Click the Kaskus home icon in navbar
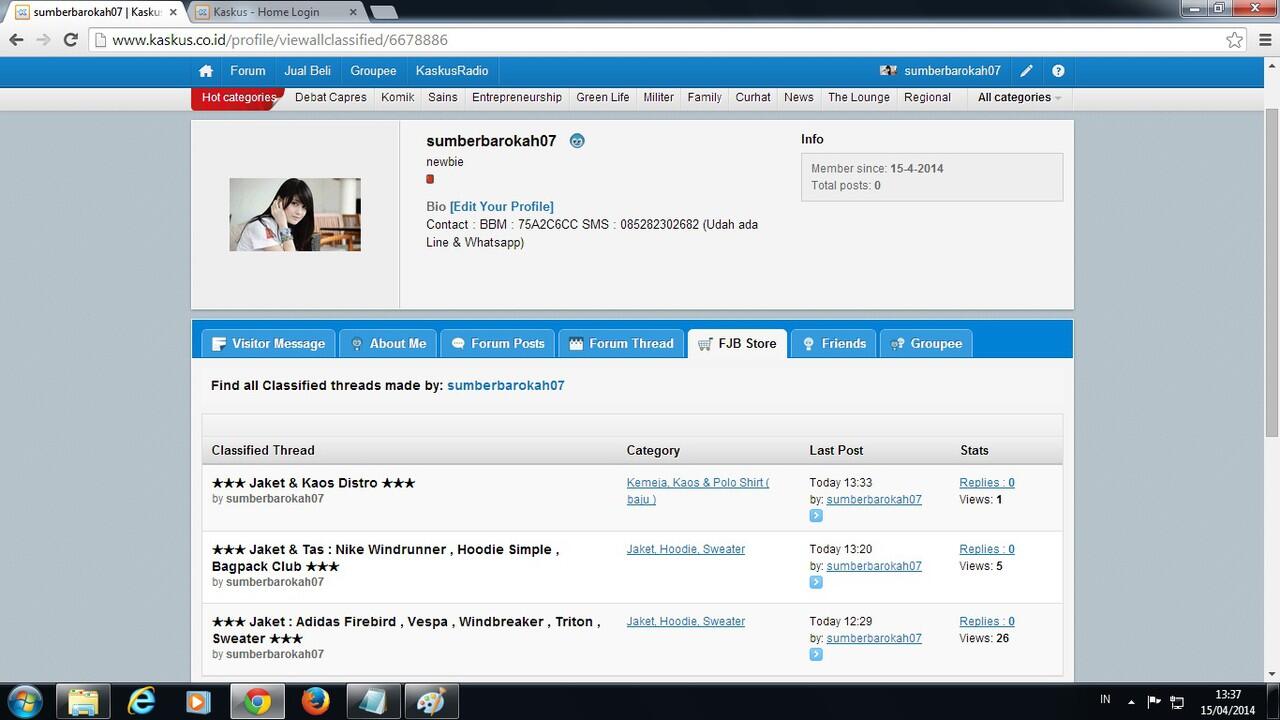 coord(206,71)
